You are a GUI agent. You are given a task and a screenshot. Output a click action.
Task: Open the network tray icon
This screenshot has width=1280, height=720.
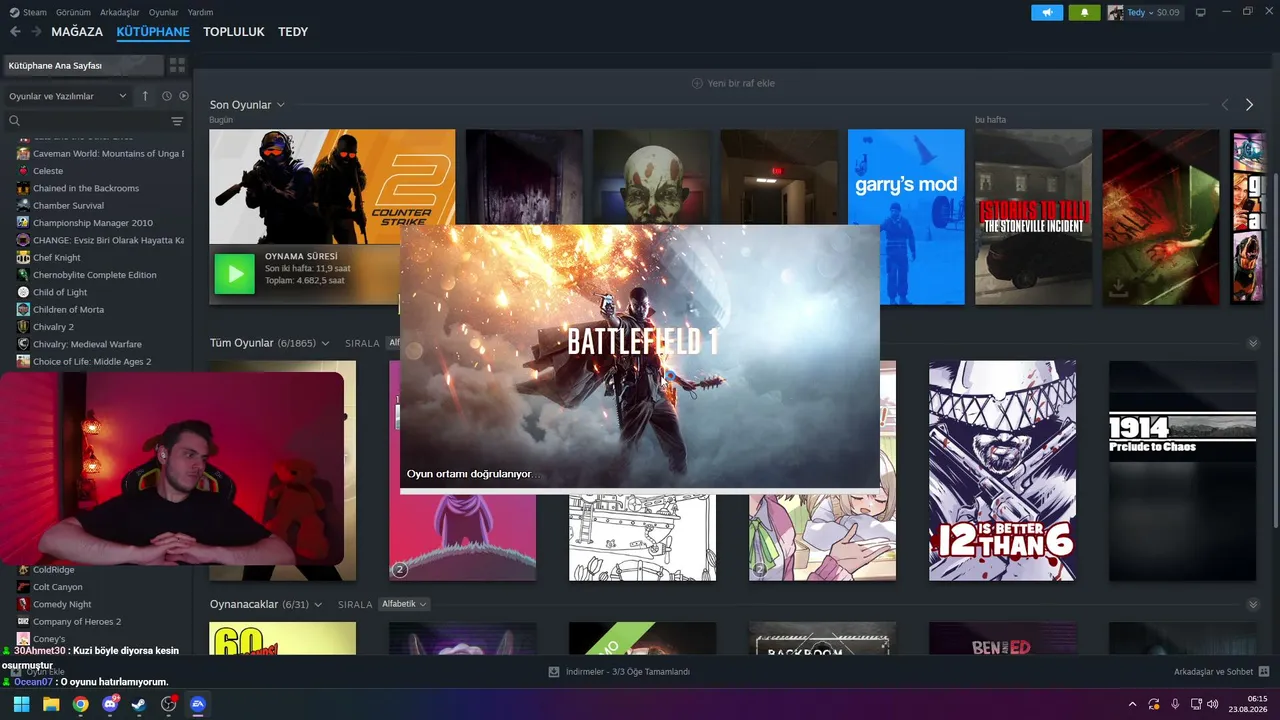click(x=1196, y=704)
